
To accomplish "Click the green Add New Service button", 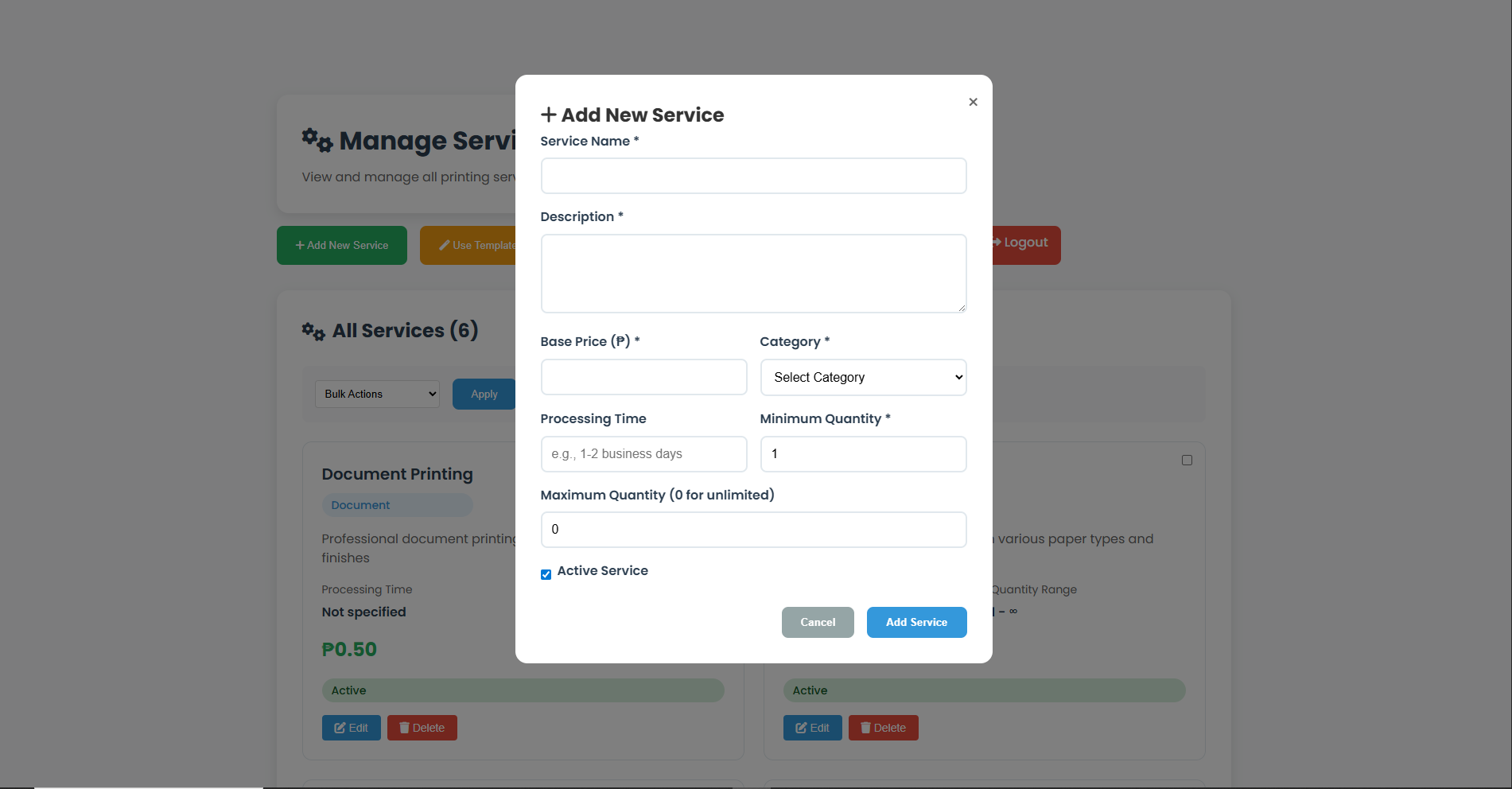I will 341,246.
